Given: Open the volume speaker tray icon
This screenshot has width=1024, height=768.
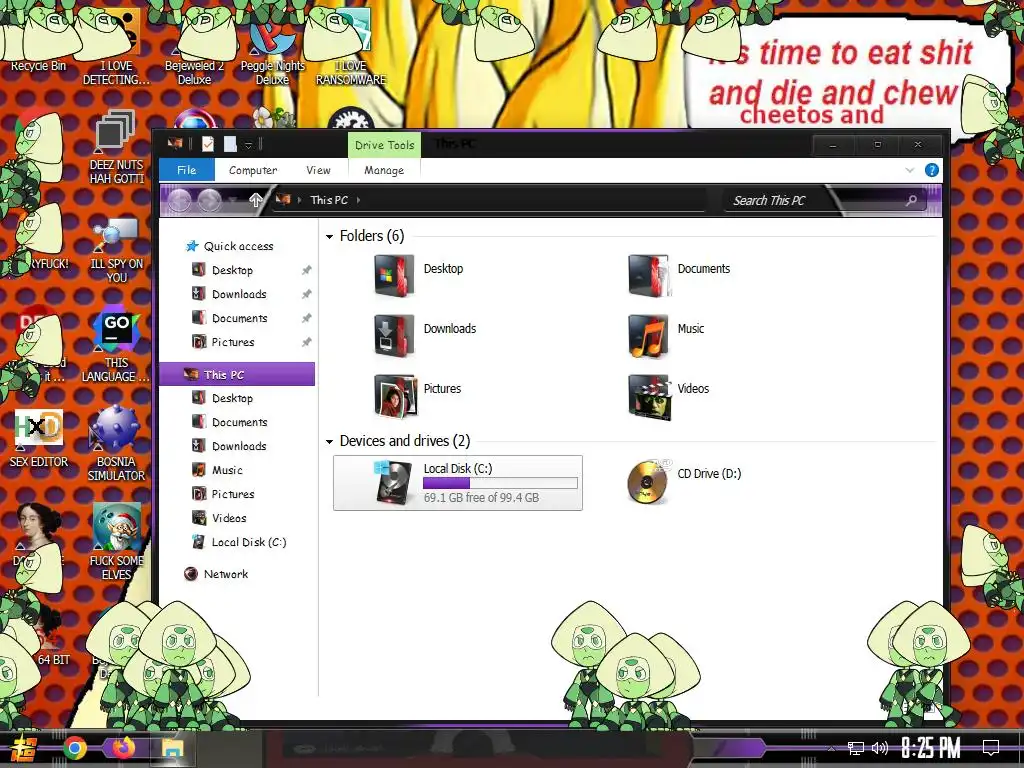Looking at the screenshot, I should (x=880, y=748).
